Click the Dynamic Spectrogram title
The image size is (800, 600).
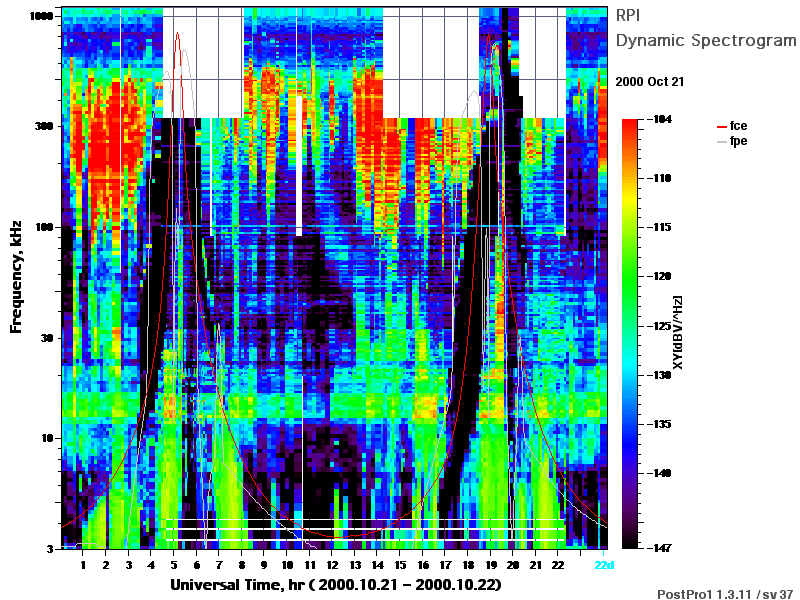(x=706, y=40)
